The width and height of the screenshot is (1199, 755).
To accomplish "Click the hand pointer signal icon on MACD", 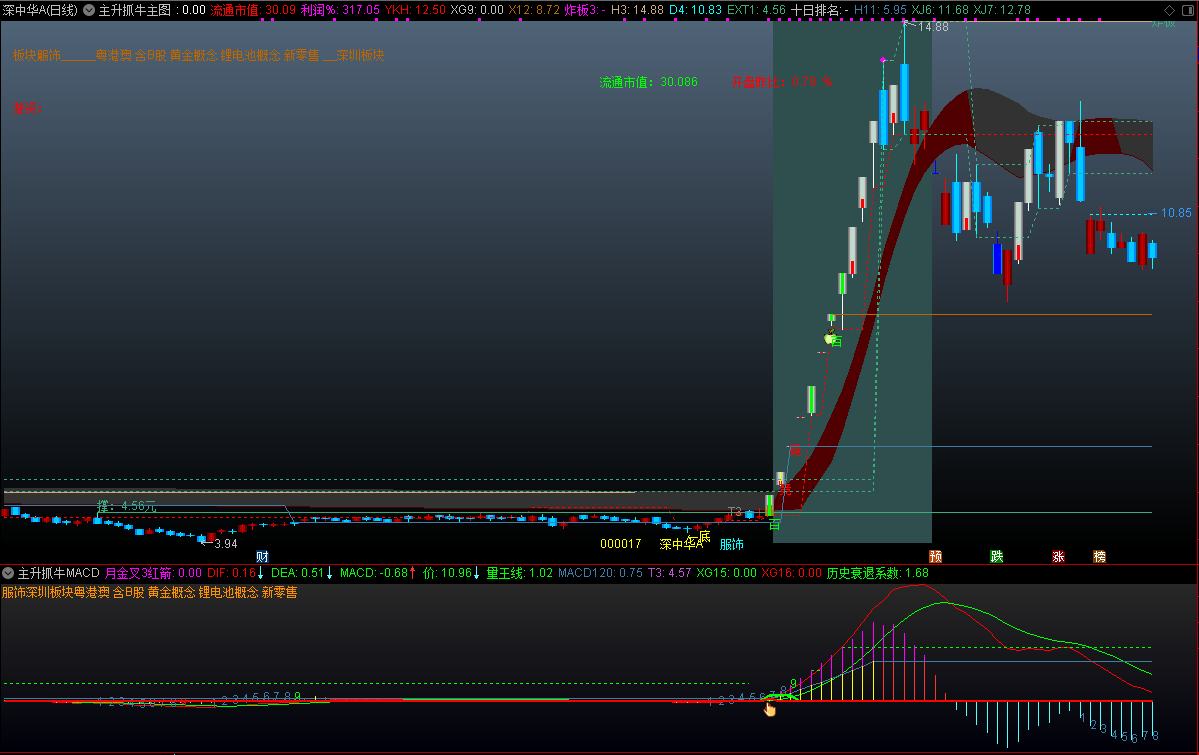I will [x=769, y=709].
